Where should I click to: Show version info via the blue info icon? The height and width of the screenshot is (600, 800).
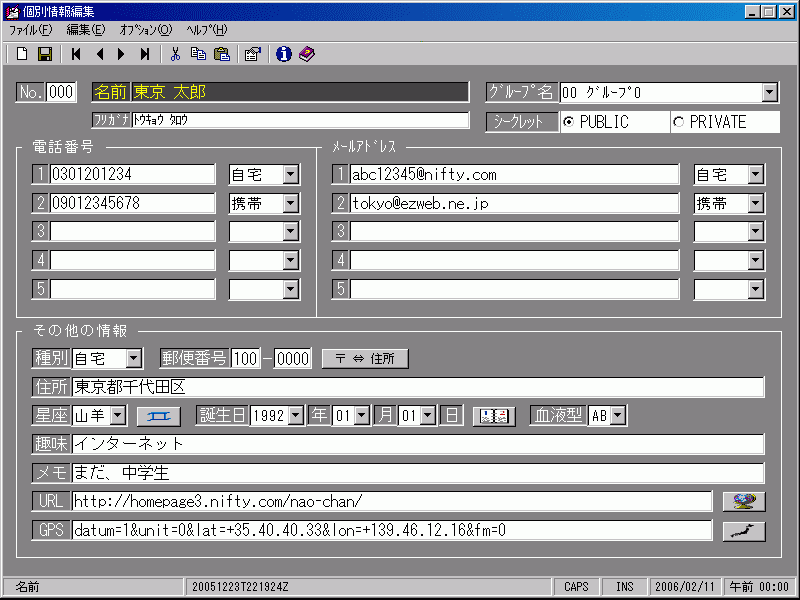click(284, 54)
